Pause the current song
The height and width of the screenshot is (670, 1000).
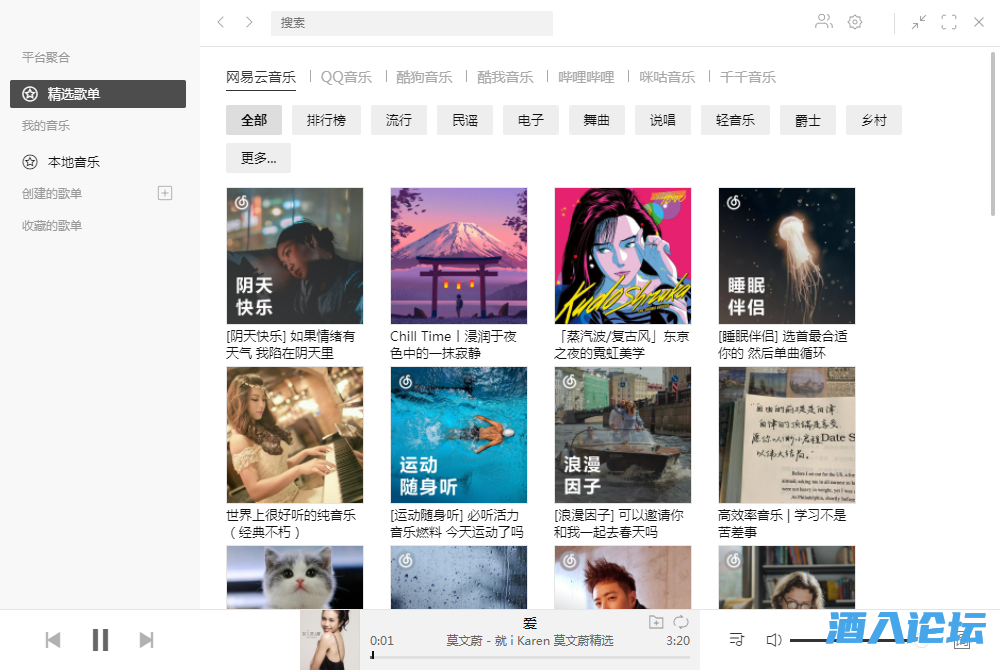tap(100, 639)
